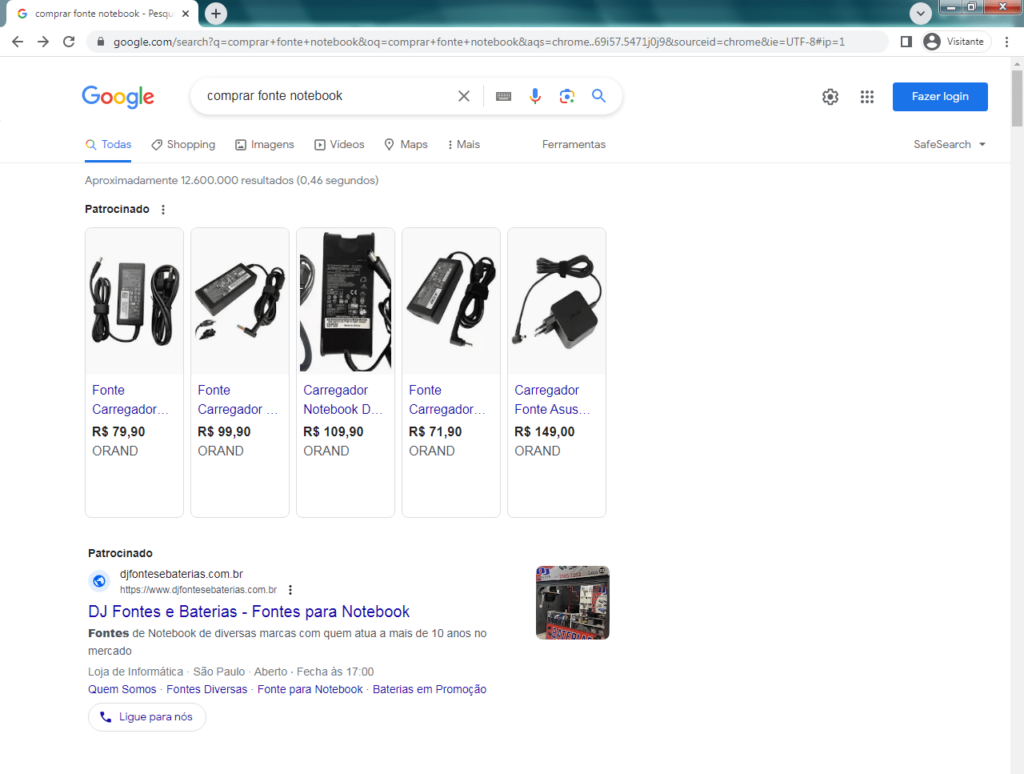Viewport: 1024px width, 774px height.
Task: Reload the current page
Action: [69, 42]
